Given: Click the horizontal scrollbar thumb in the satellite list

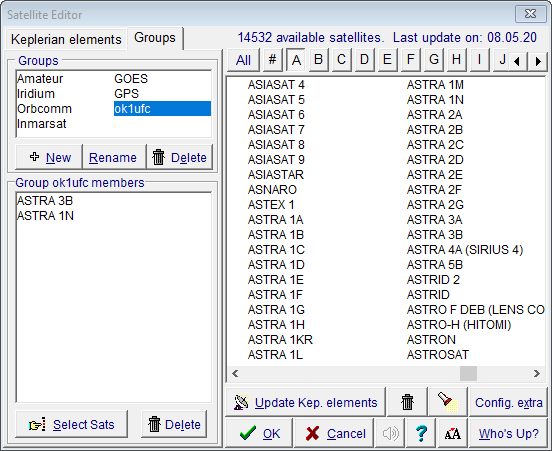Looking at the screenshot, I should (x=468, y=374).
